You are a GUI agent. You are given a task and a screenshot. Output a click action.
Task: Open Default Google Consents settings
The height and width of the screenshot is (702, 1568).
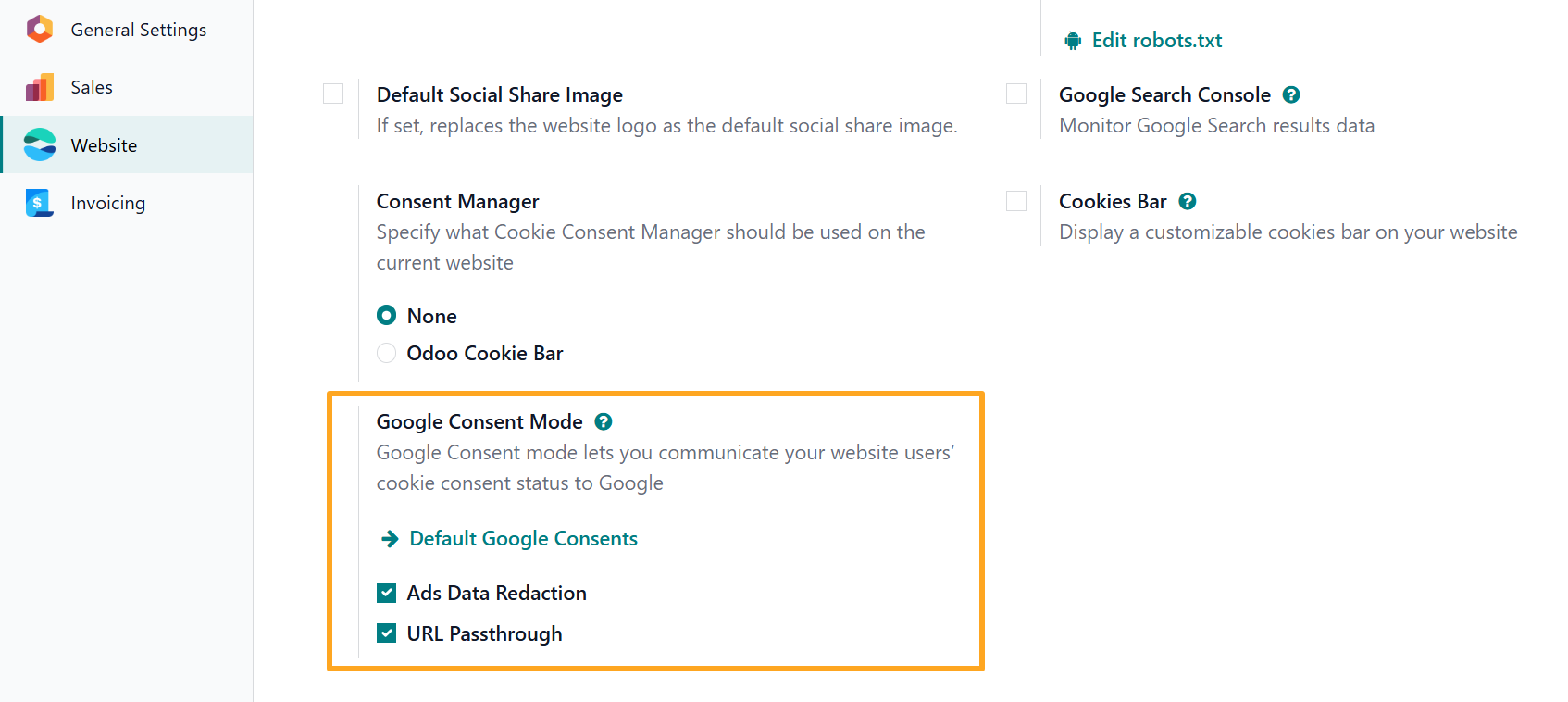click(x=523, y=538)
